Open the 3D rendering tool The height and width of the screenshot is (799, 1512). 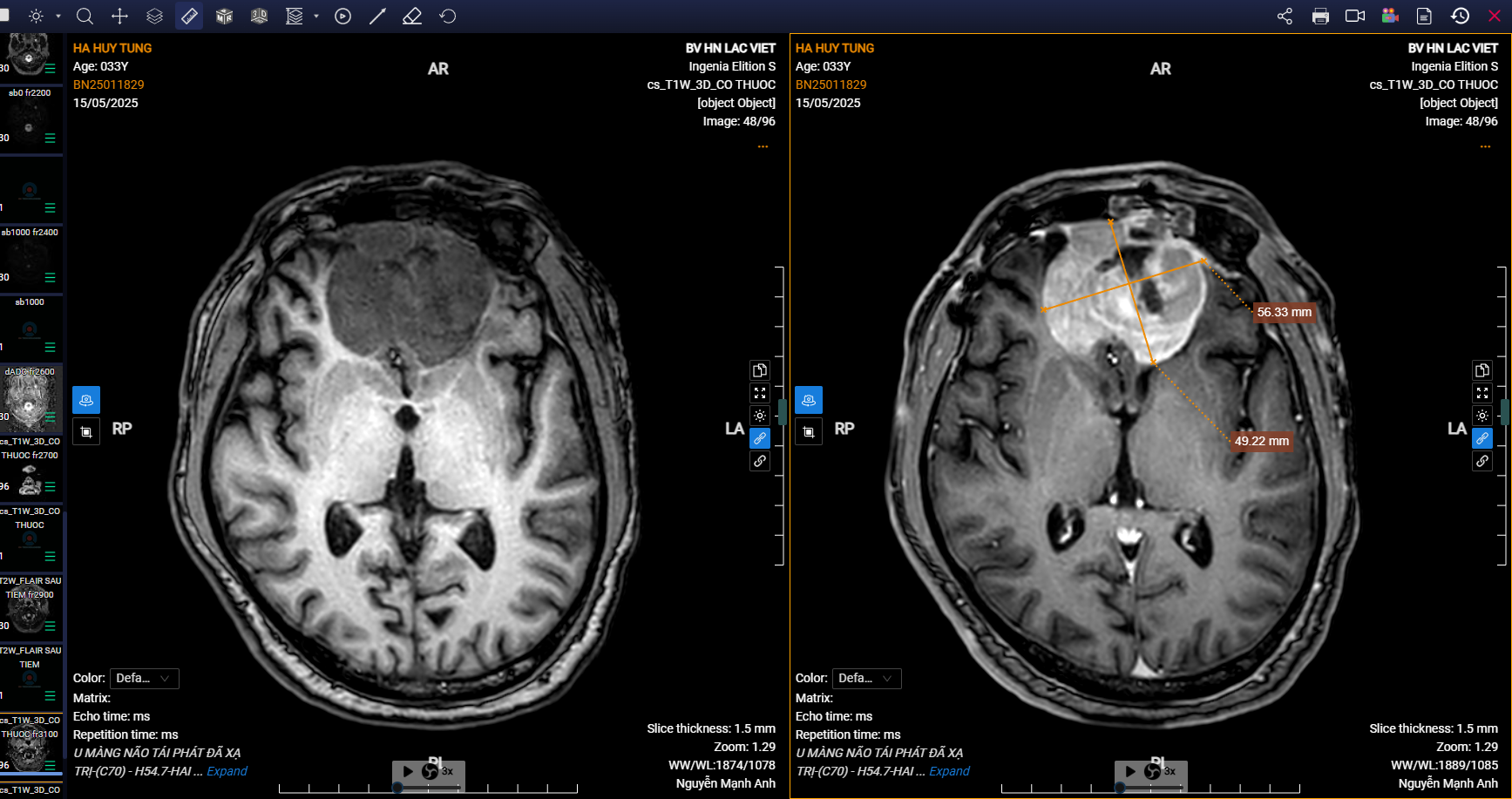click(259, 17)
